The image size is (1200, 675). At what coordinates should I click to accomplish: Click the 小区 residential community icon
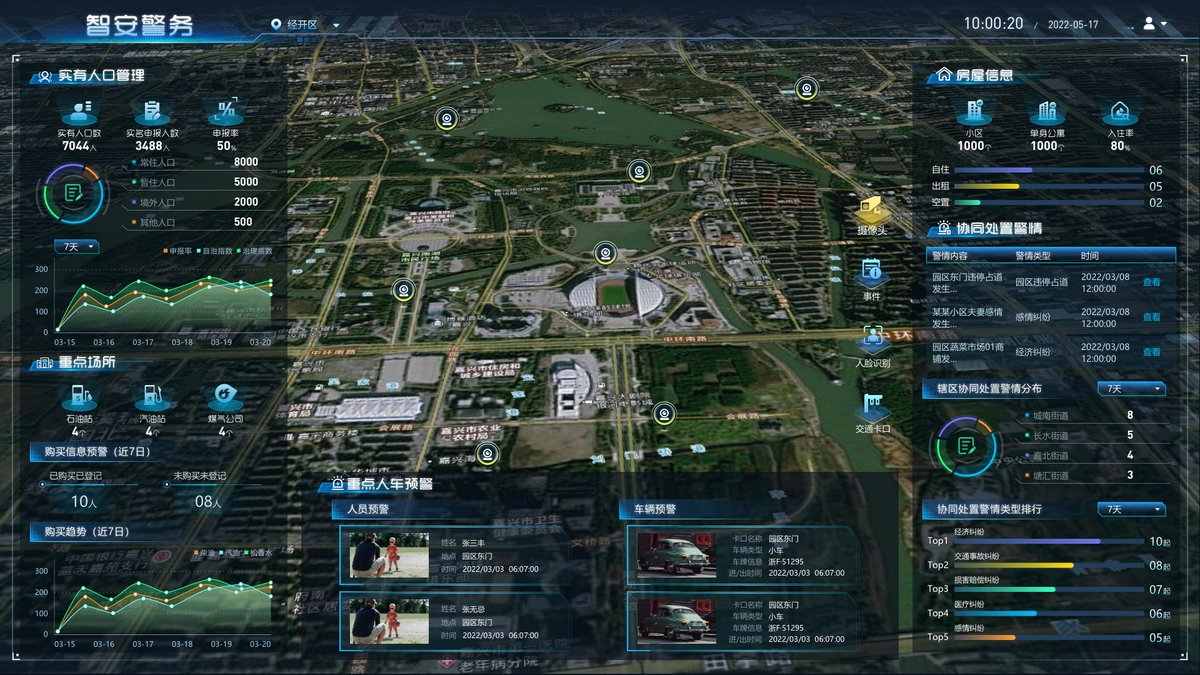click(x=974, y=111)
